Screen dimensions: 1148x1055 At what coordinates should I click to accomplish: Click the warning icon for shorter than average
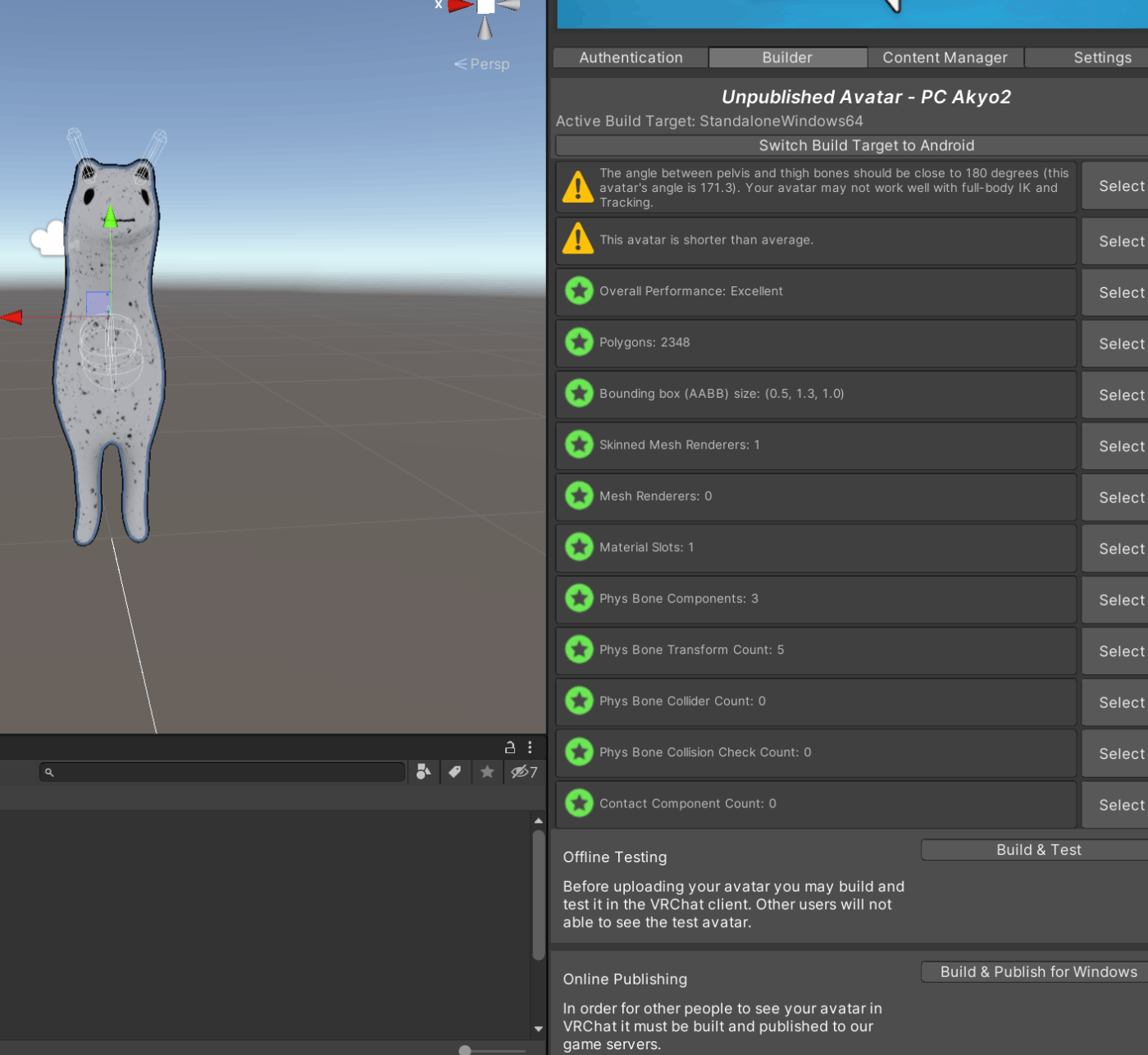tap(578, 239)
